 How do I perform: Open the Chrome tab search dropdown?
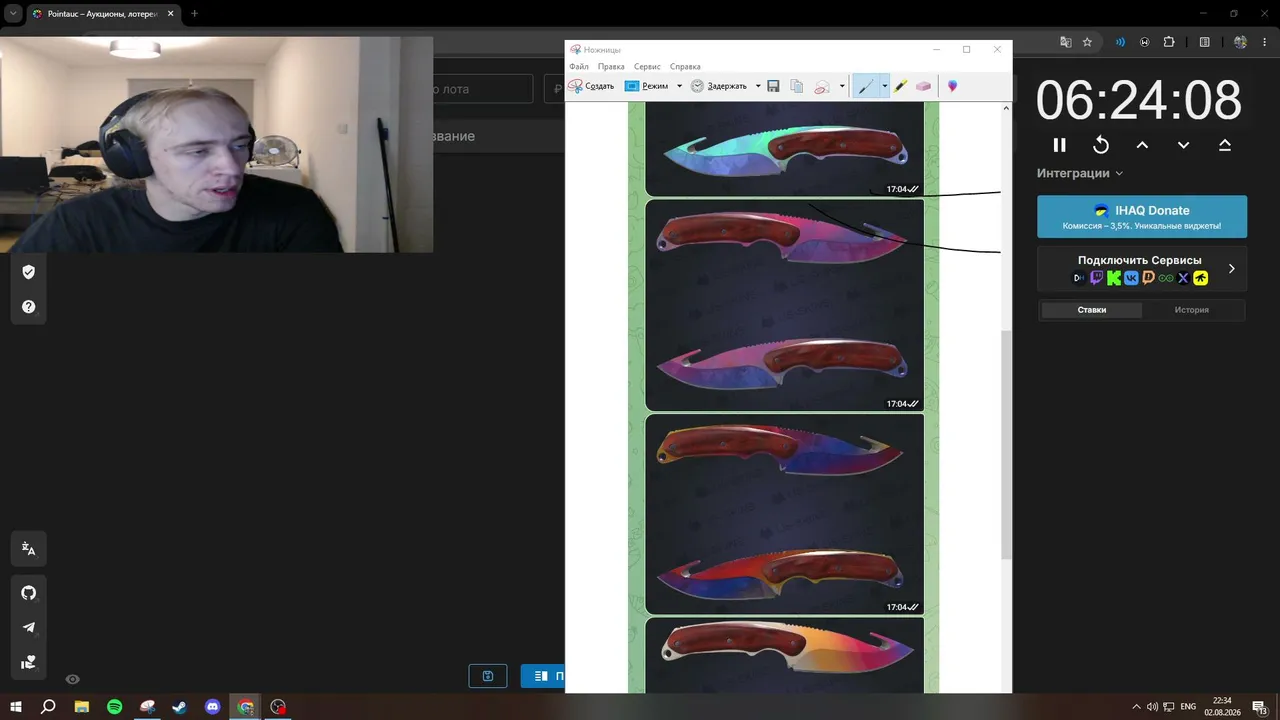click(x=13, y=14)
